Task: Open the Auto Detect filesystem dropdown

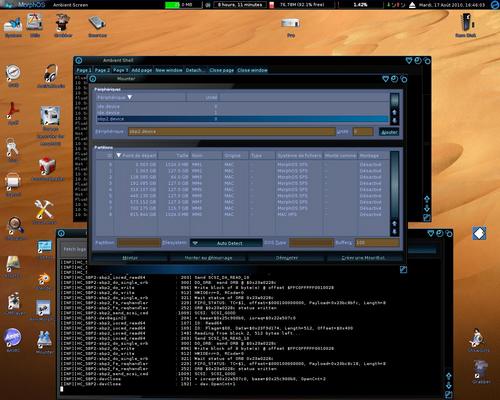Action: [226, 243]
